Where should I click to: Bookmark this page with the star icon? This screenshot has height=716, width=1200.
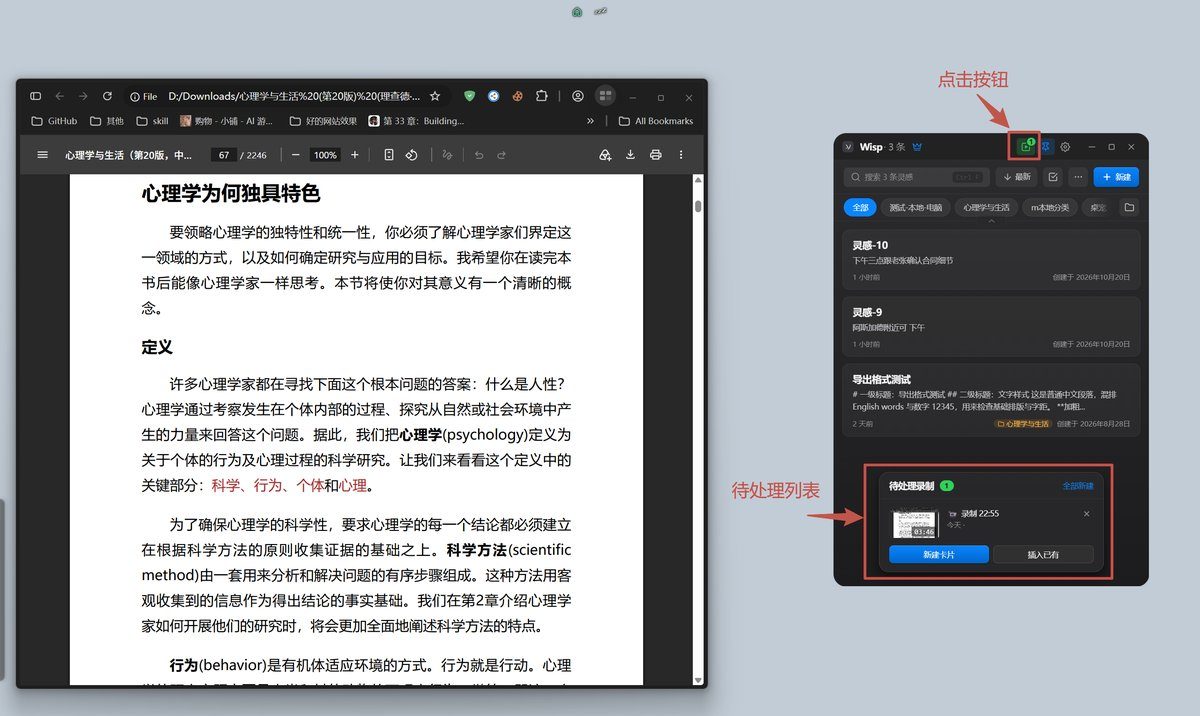435,97
